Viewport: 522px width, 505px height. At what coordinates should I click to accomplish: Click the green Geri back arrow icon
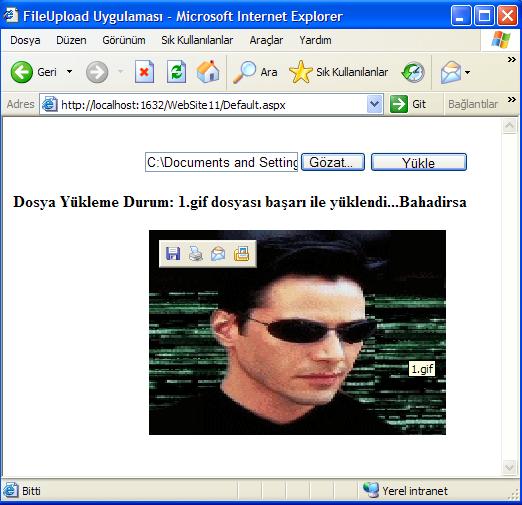click(22, 72)
